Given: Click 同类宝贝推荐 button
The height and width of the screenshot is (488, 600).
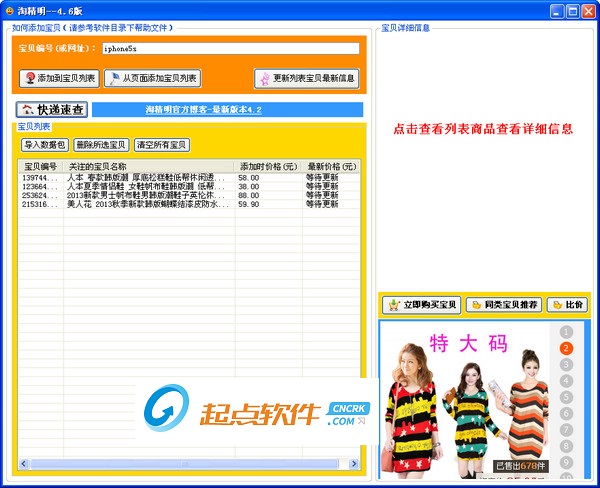Looking at the screenshot, I should tap(504, 305).
